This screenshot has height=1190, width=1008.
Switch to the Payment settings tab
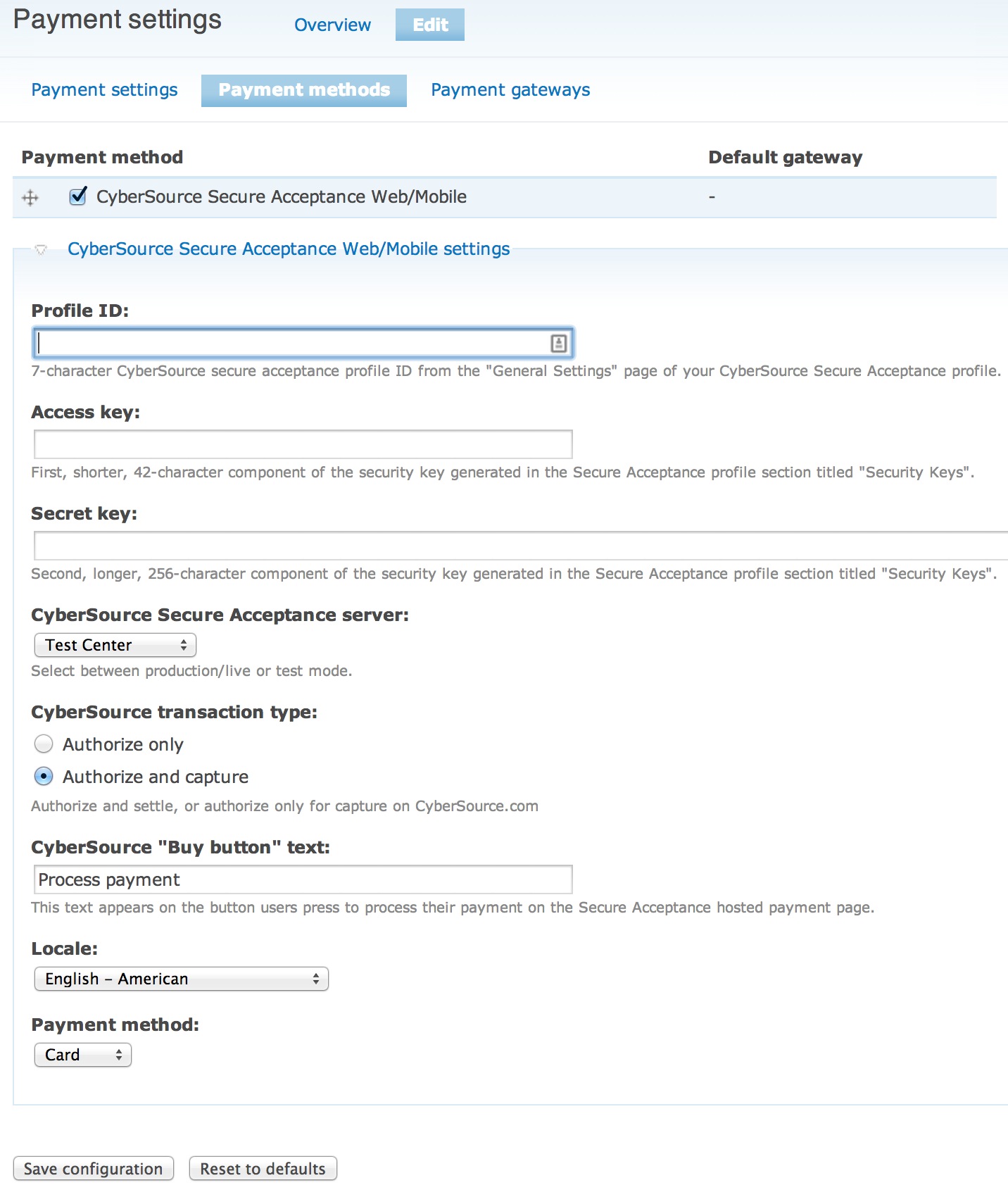click(103, 89)
